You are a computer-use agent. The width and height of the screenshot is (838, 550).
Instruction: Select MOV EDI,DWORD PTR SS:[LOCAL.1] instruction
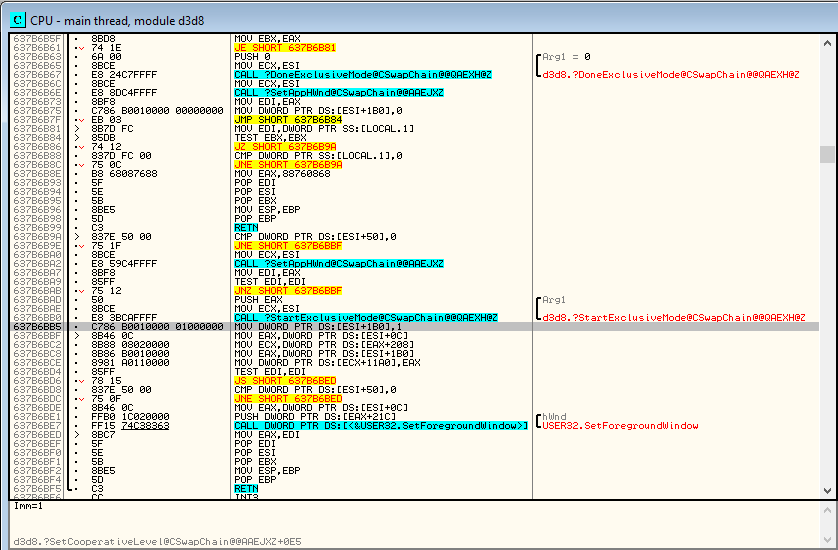[324, 129]
